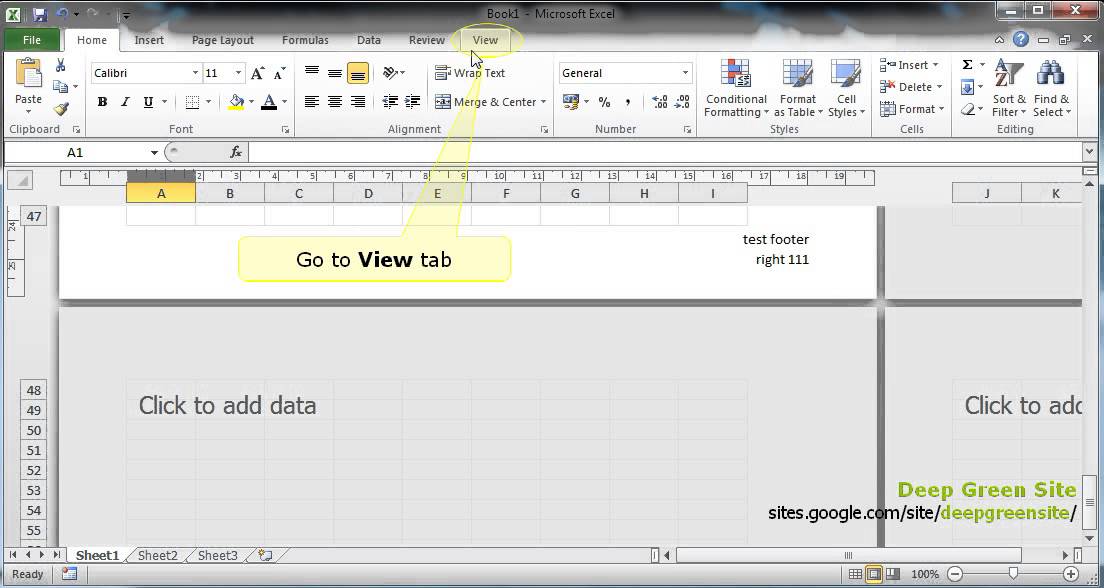The width and height of the screenshot is (1104, 588).
Task: Click the Clear eraser icon
Action: coord(967,109)
